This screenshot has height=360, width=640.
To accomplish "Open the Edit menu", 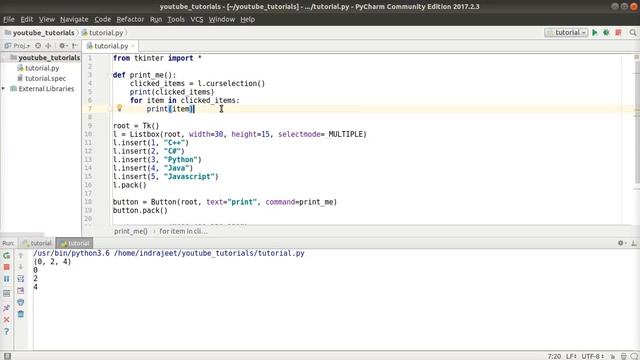I will pyautogui.click(x=27, y=19).
